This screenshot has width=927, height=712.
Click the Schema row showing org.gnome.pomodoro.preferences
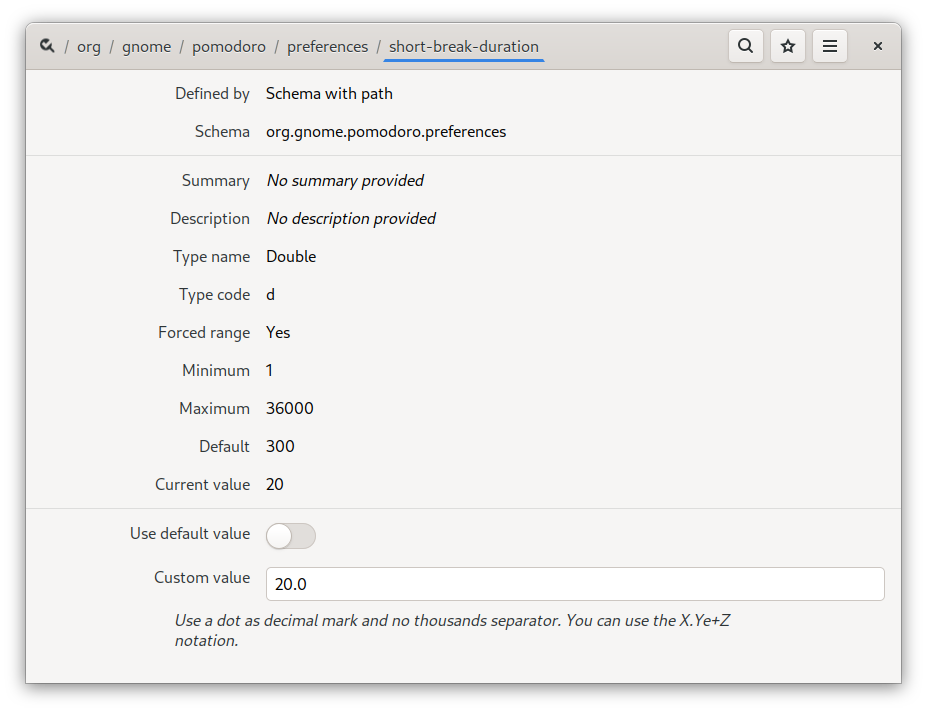(386, 131)
